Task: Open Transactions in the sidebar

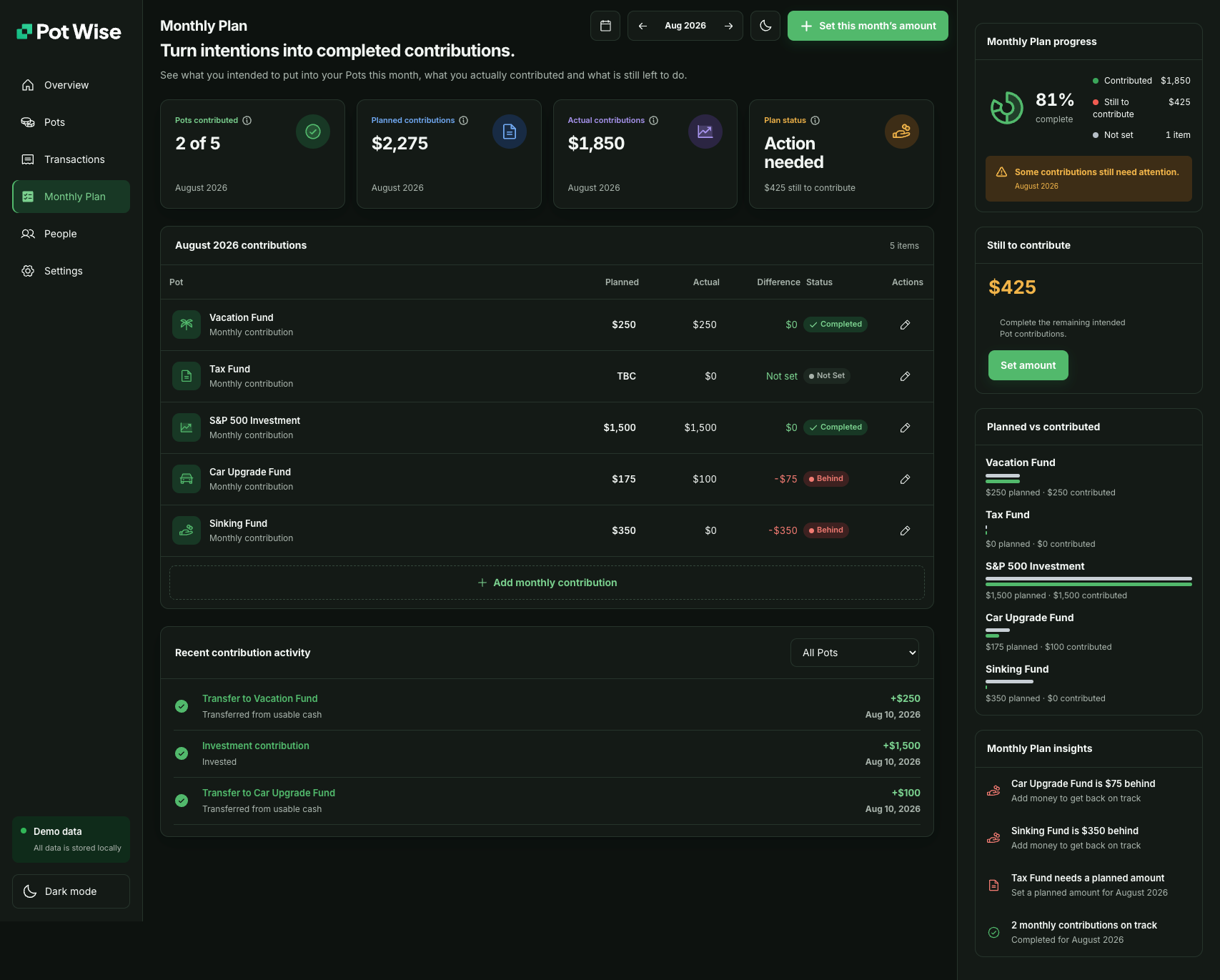Action: [71, 159]
